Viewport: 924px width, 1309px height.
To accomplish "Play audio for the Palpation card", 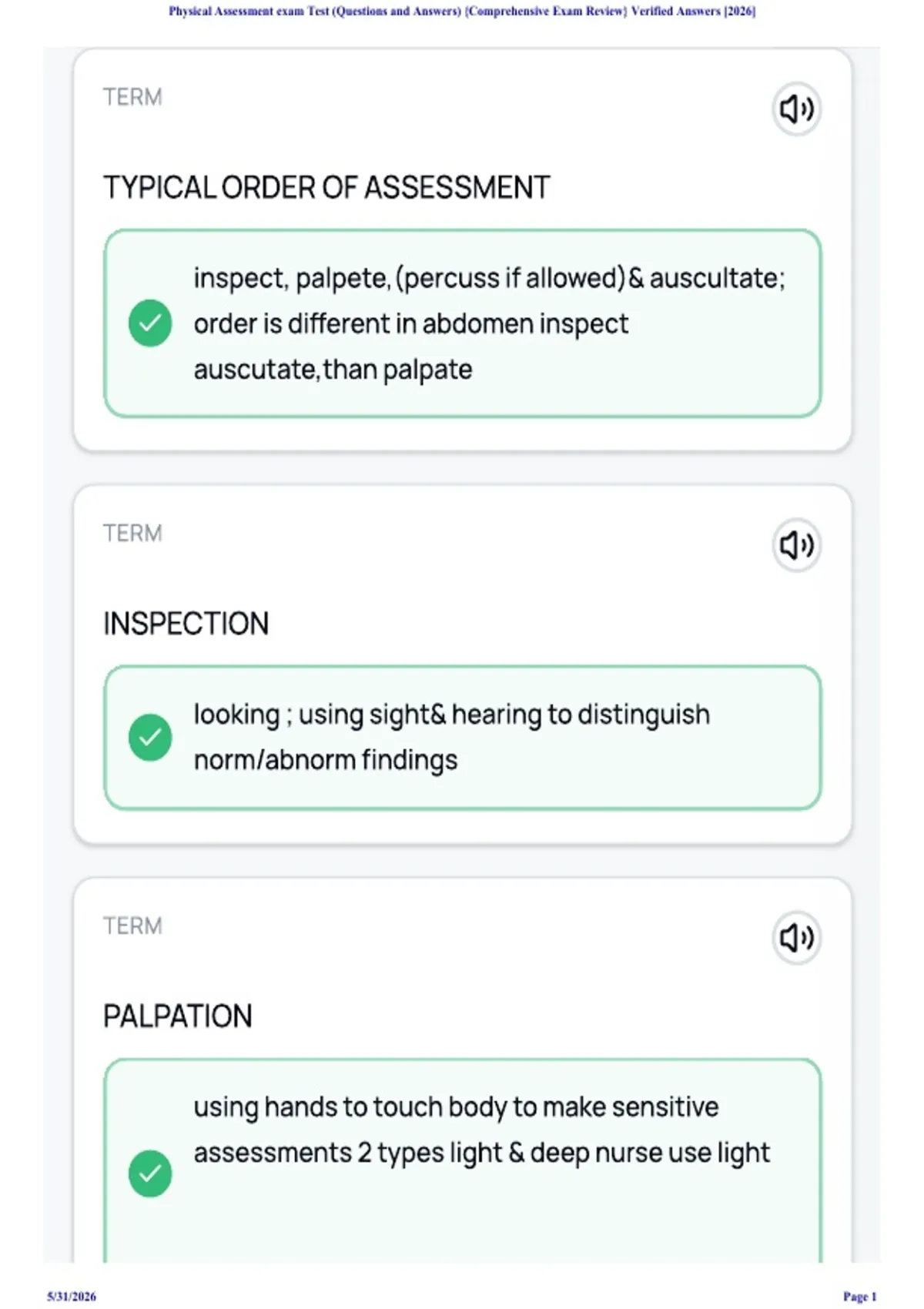I will pos(796,937).
